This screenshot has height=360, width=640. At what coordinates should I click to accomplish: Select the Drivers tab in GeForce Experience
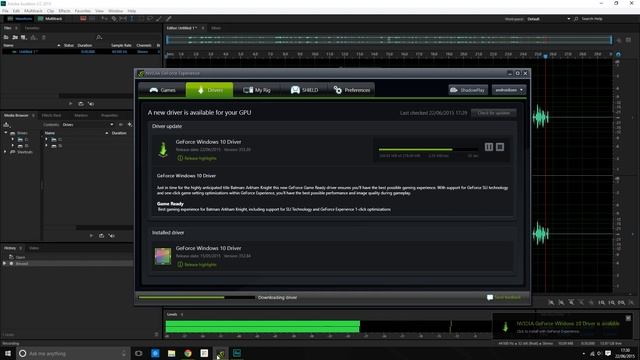209,90
